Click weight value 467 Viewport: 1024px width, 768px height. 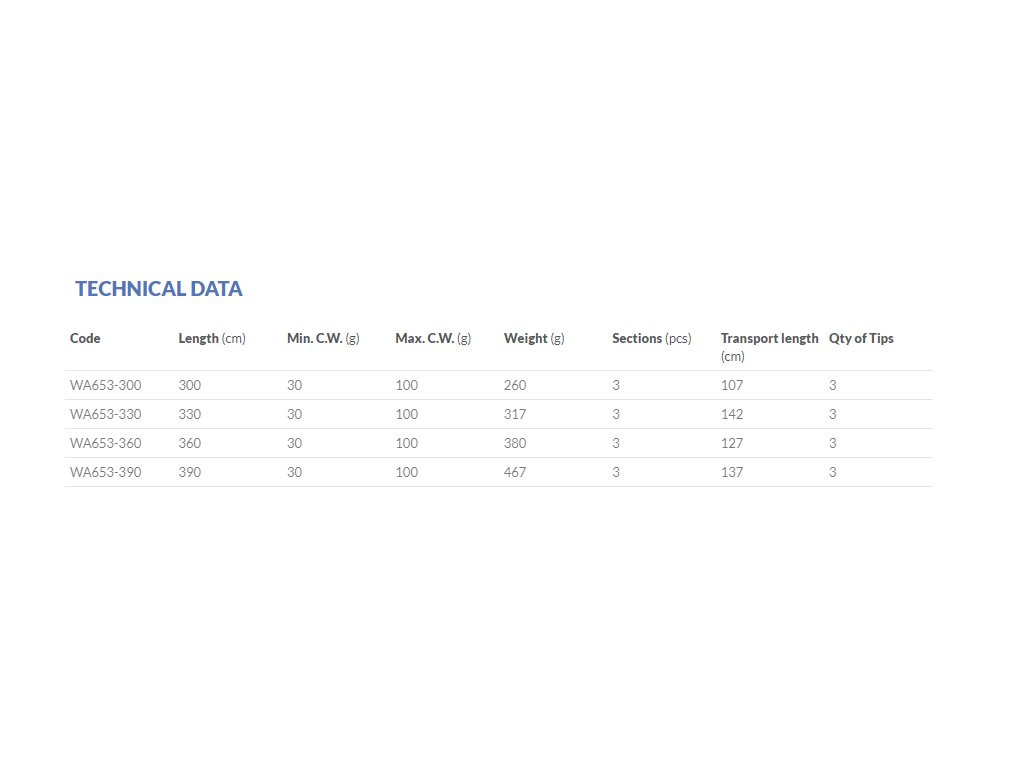point(515,472)
